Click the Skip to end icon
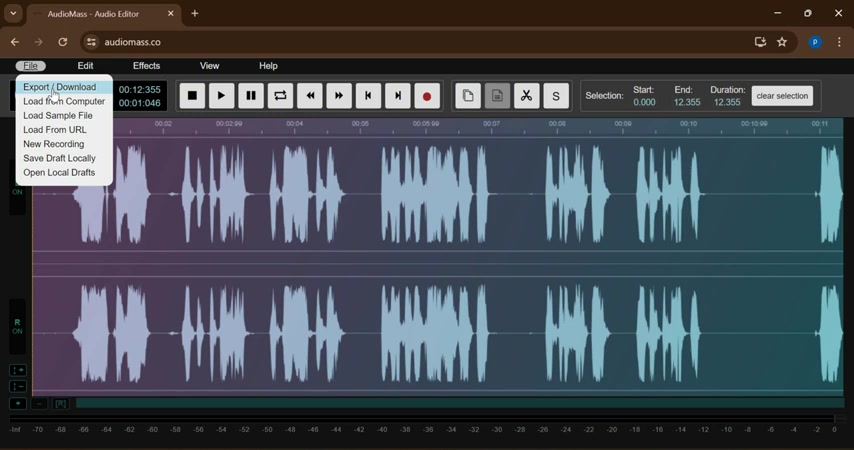The height and width of the screenshot is (450, 854). [398, 96]
